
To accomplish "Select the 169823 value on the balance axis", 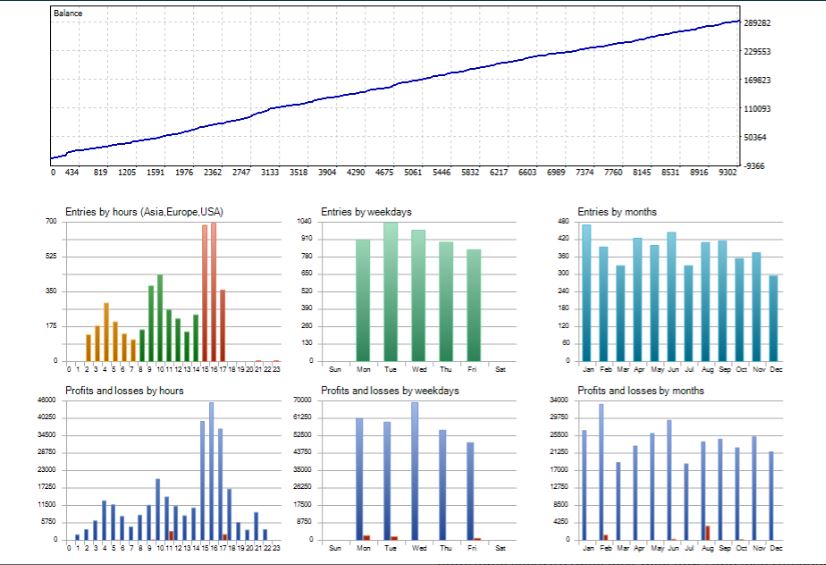I will coord(758,80).
